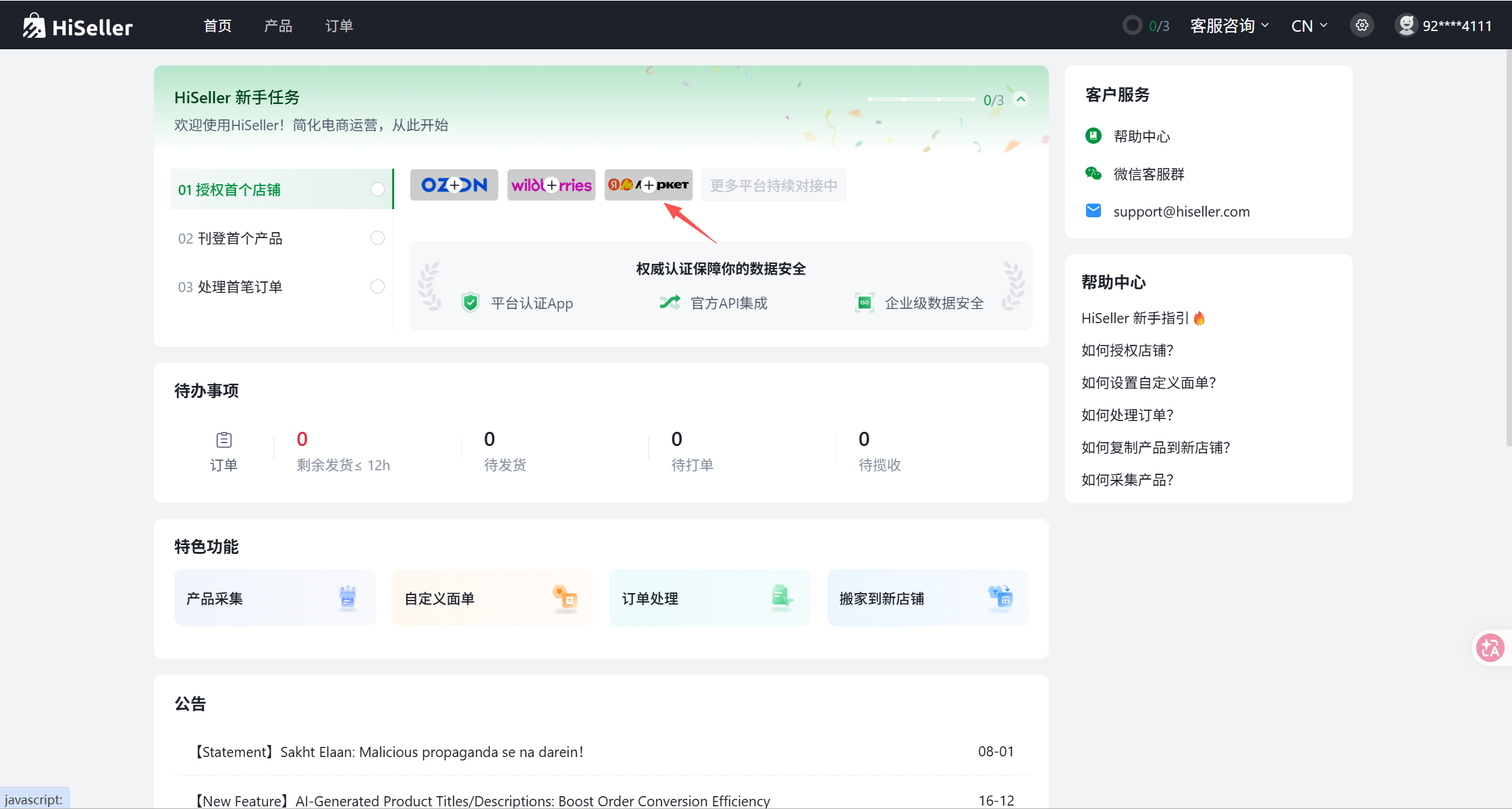Click the OZON platform authorize icon

pyautogui.click(x=454, y=185)
